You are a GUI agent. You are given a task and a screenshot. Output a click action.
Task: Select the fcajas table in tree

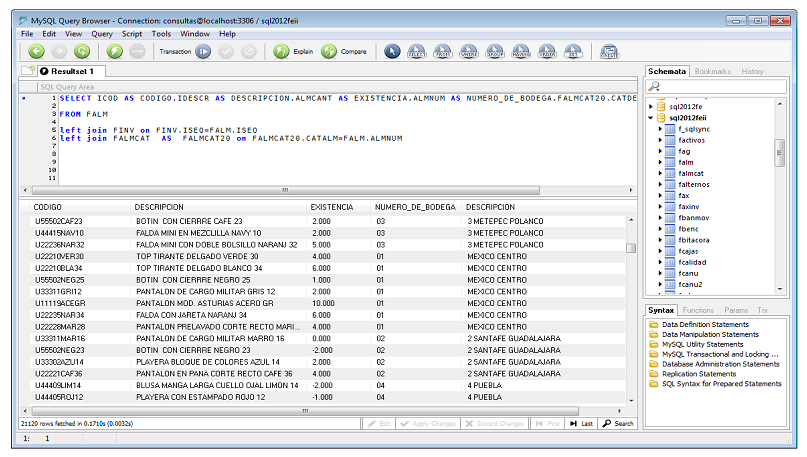[x=688, y=251]
